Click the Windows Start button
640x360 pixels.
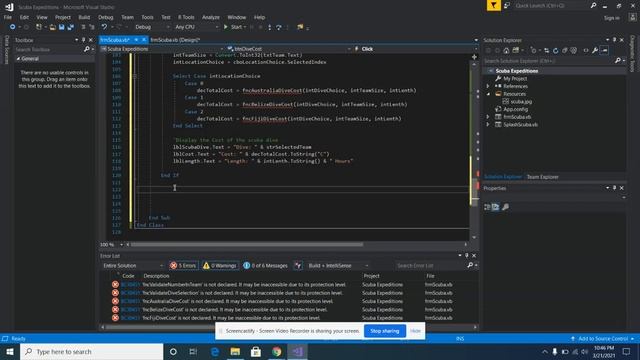(10, 351)
